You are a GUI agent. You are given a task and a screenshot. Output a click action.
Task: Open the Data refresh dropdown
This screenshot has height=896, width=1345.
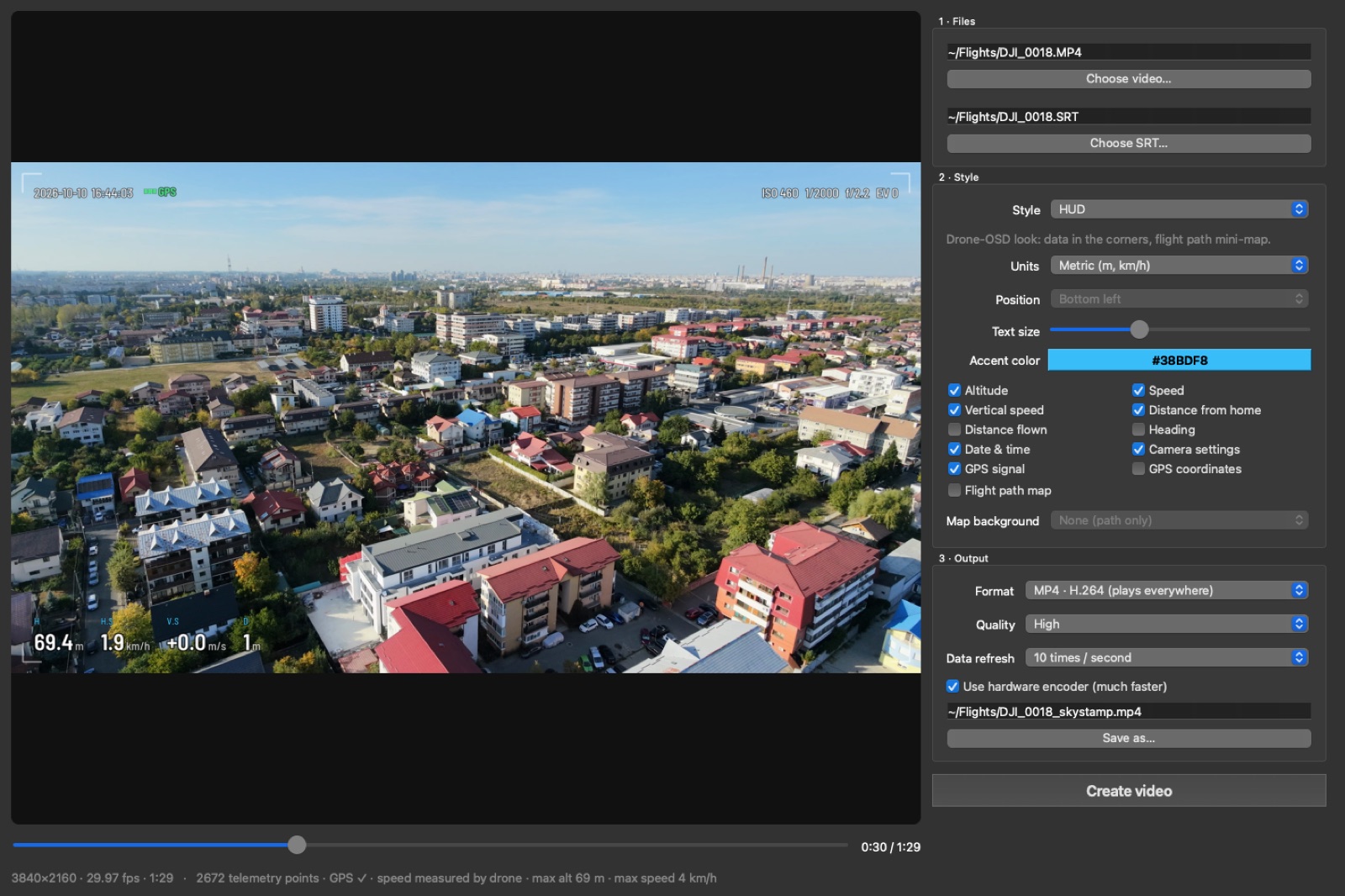point(1167,658)
